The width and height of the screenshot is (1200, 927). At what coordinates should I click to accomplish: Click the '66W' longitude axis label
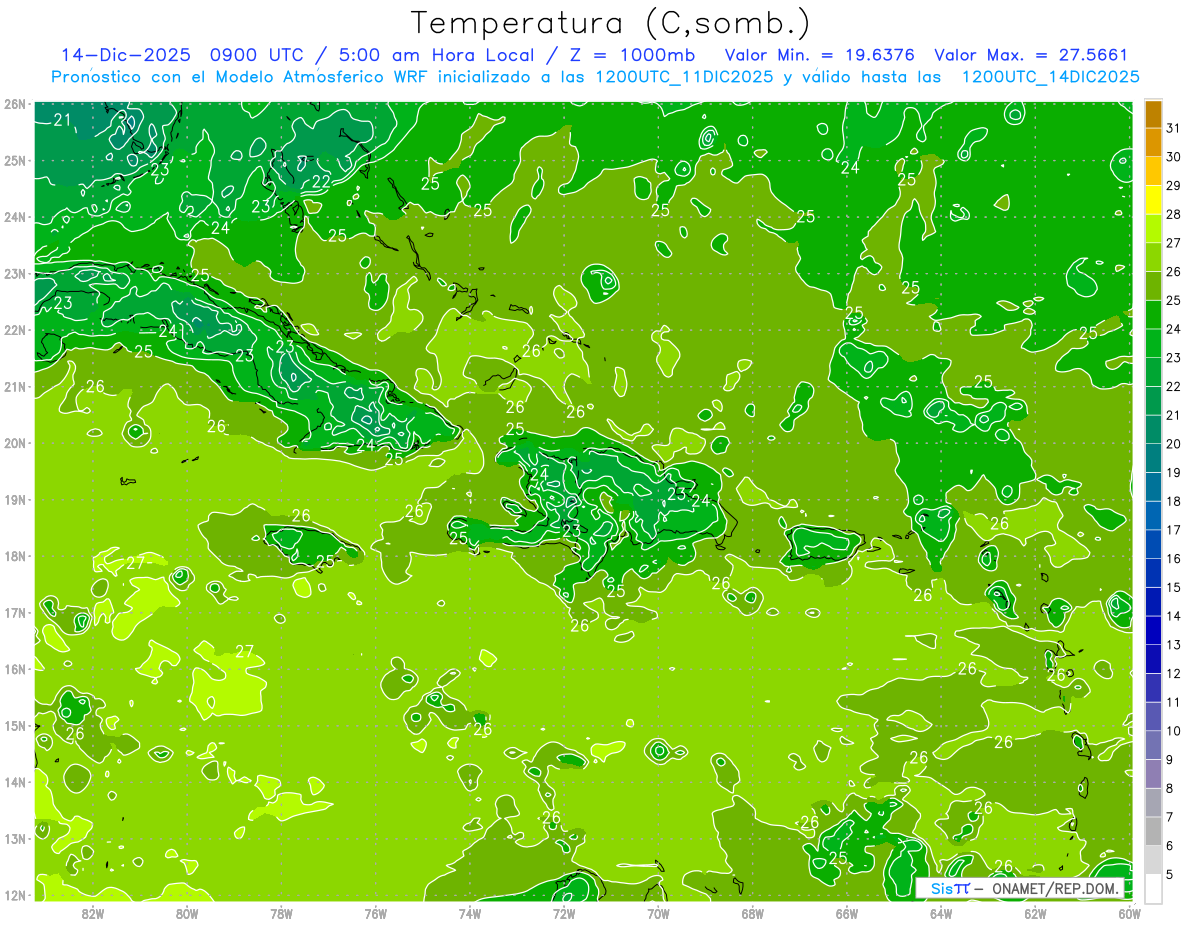click(847, 913)
